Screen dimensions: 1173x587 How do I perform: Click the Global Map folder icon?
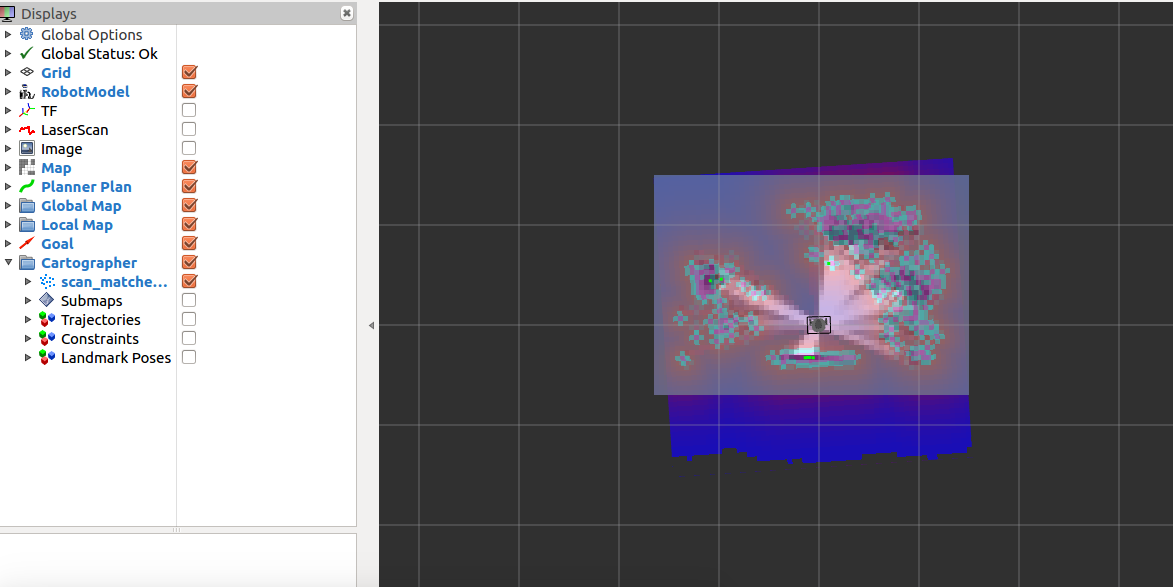point(26,205)
